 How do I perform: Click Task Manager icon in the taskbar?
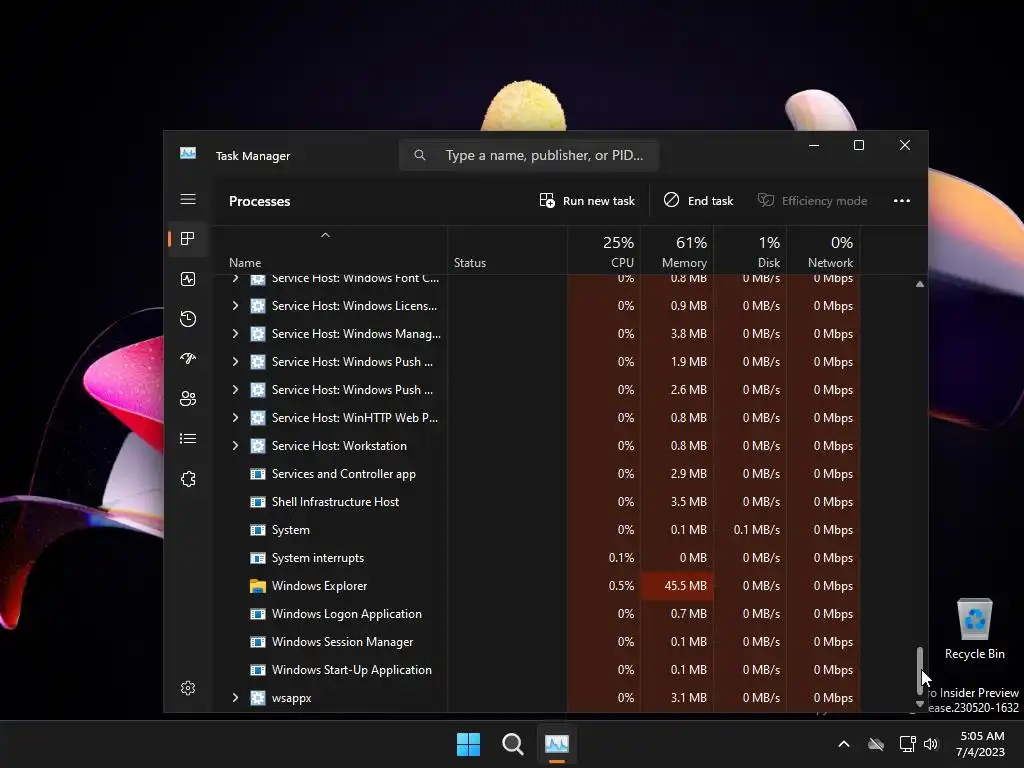[556, 744]
